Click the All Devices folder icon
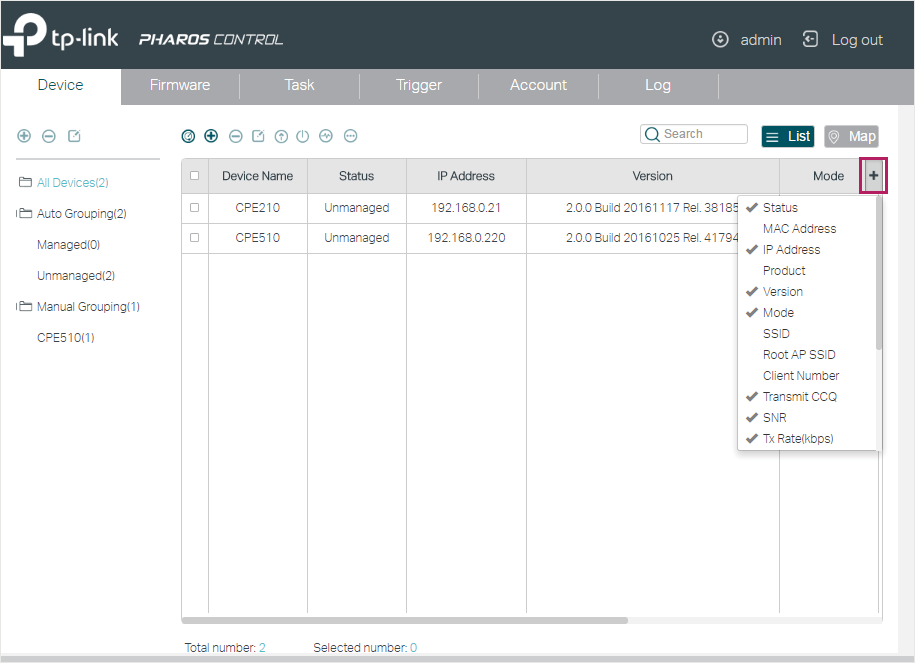This screenshot has height=663, width=915. [x=25, y=182]
